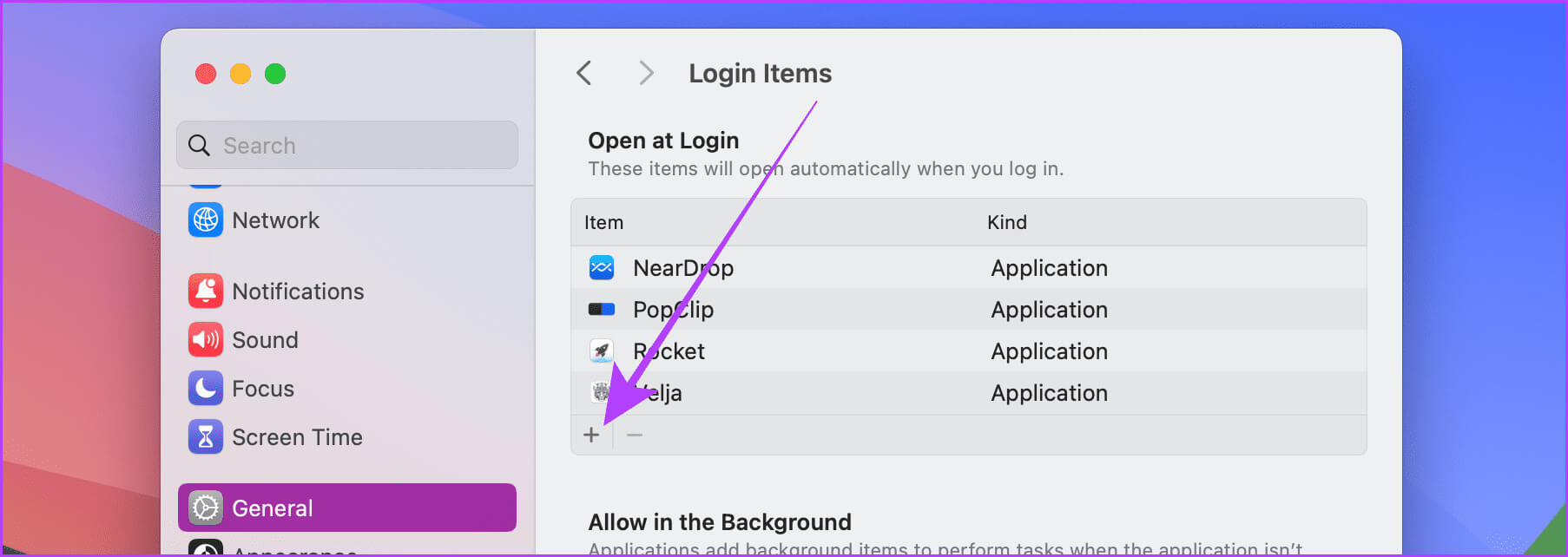Select the Rocket row name

[x=669, y=351]
